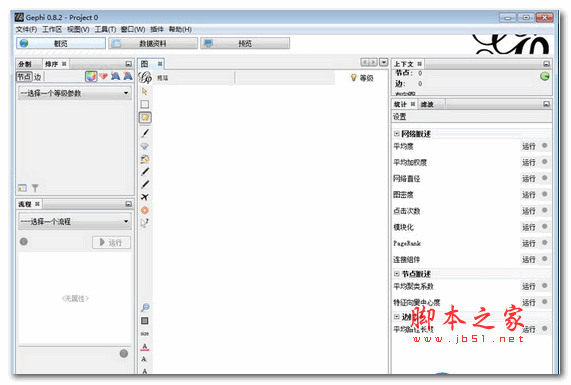This screenshot has height=385, width=571.
Task: Select the direct selection arrow tool
Action: click(x=145, y=91)
